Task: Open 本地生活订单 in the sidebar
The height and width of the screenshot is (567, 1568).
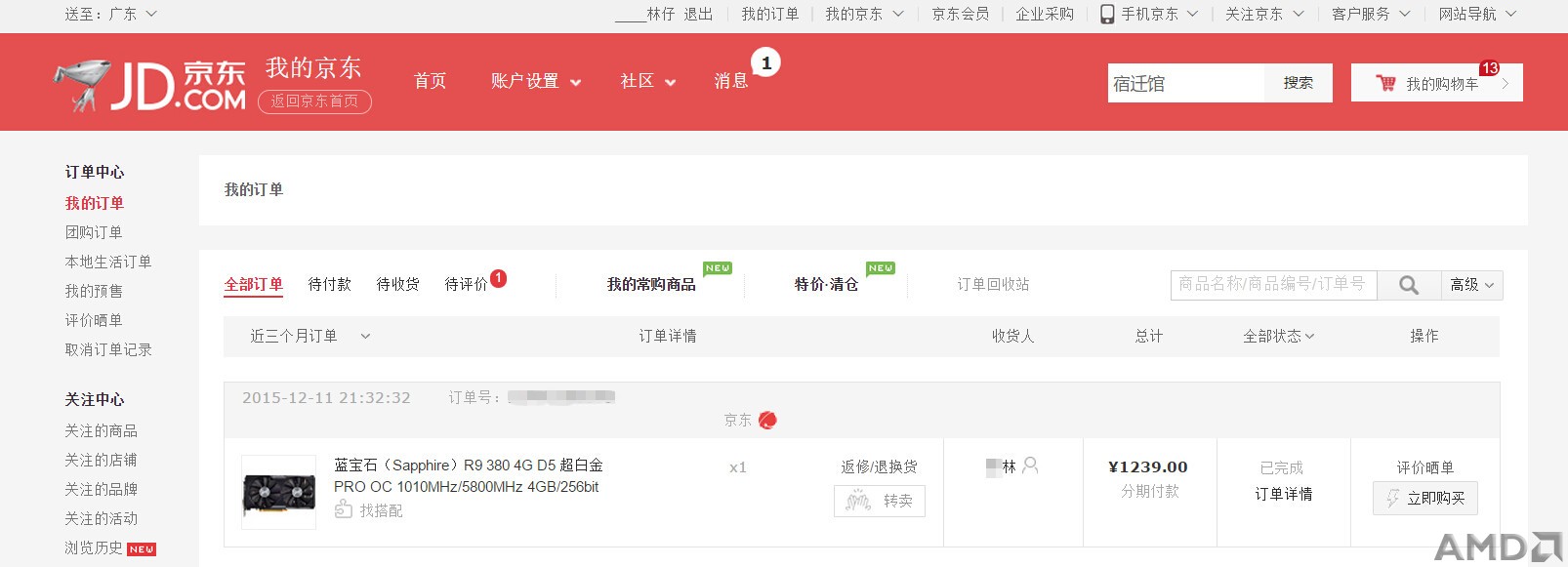Action: click(108, 262)
